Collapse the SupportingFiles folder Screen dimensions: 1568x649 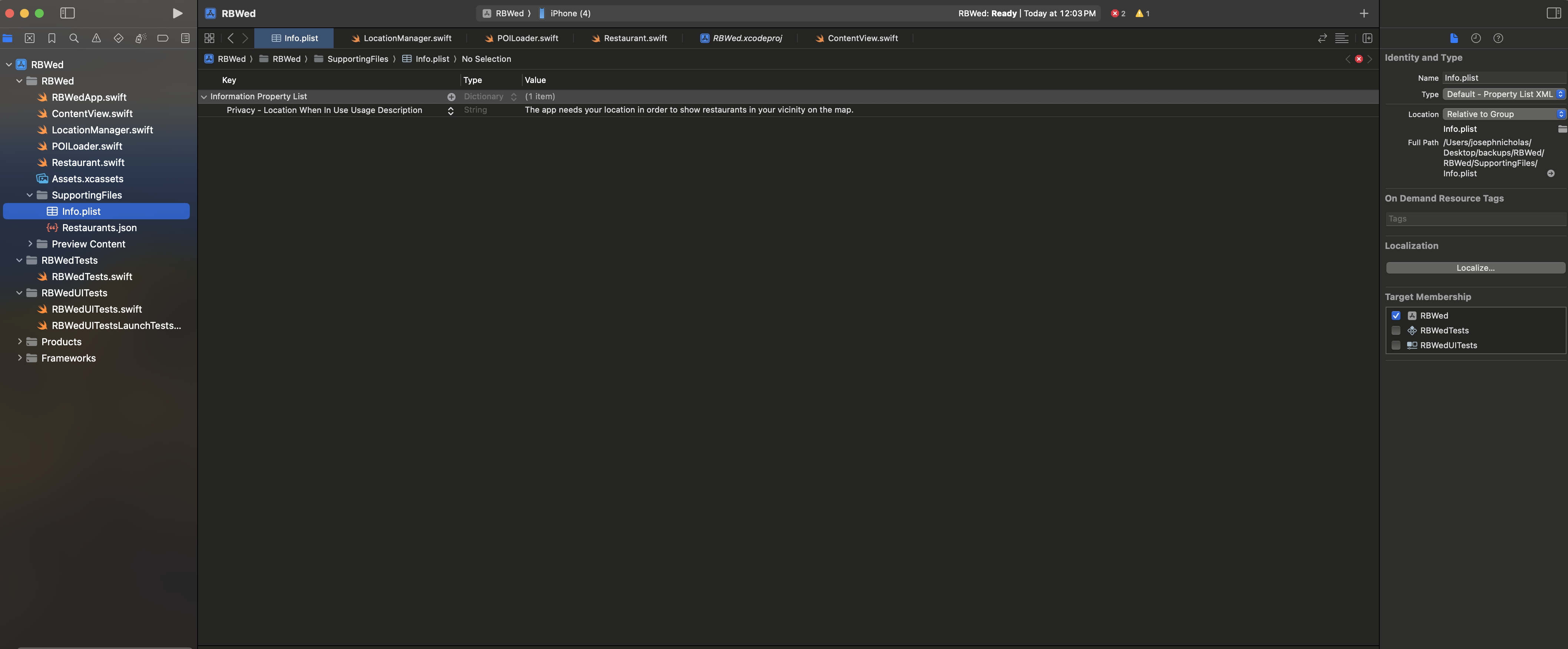point(30,195)
